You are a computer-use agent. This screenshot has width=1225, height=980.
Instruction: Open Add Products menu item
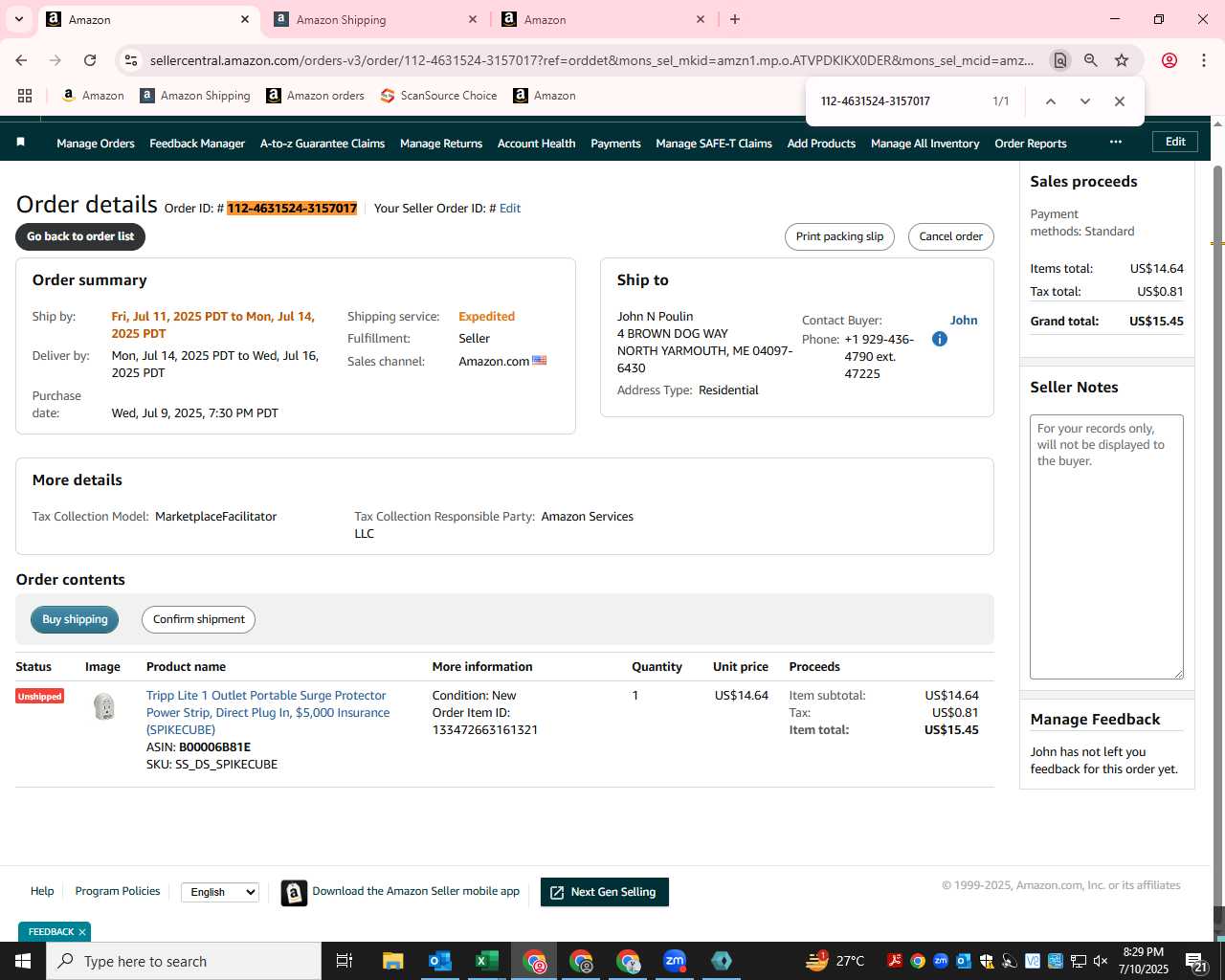(x=821, y=144)
